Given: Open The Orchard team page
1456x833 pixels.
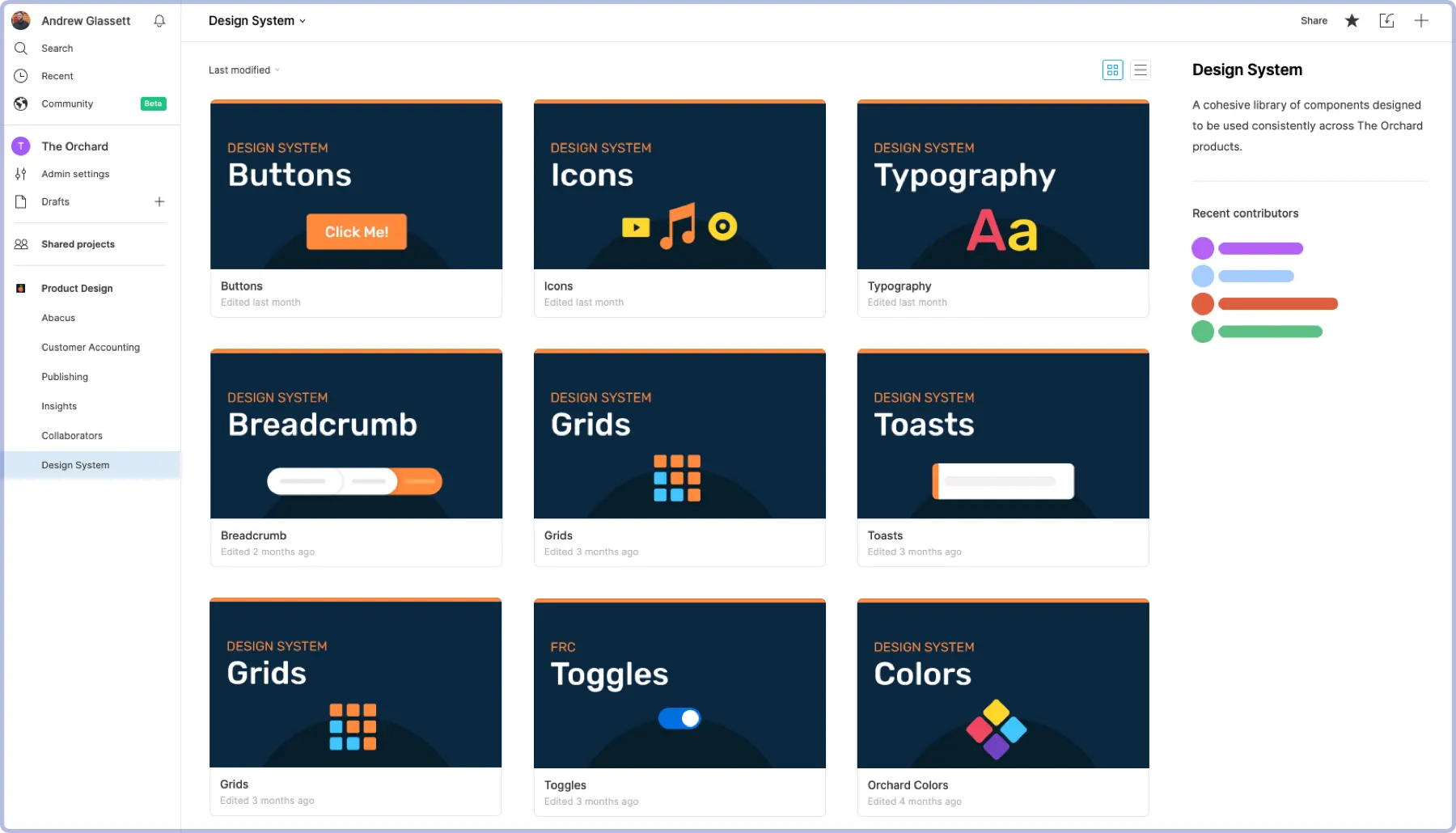Looking at the screenshot, I should click(x=74, y=146).
